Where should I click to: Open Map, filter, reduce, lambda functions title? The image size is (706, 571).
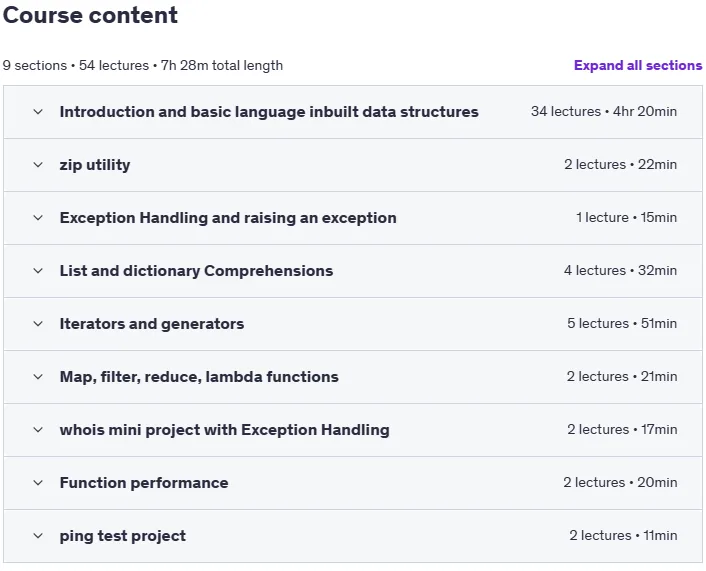pos(199,377)
